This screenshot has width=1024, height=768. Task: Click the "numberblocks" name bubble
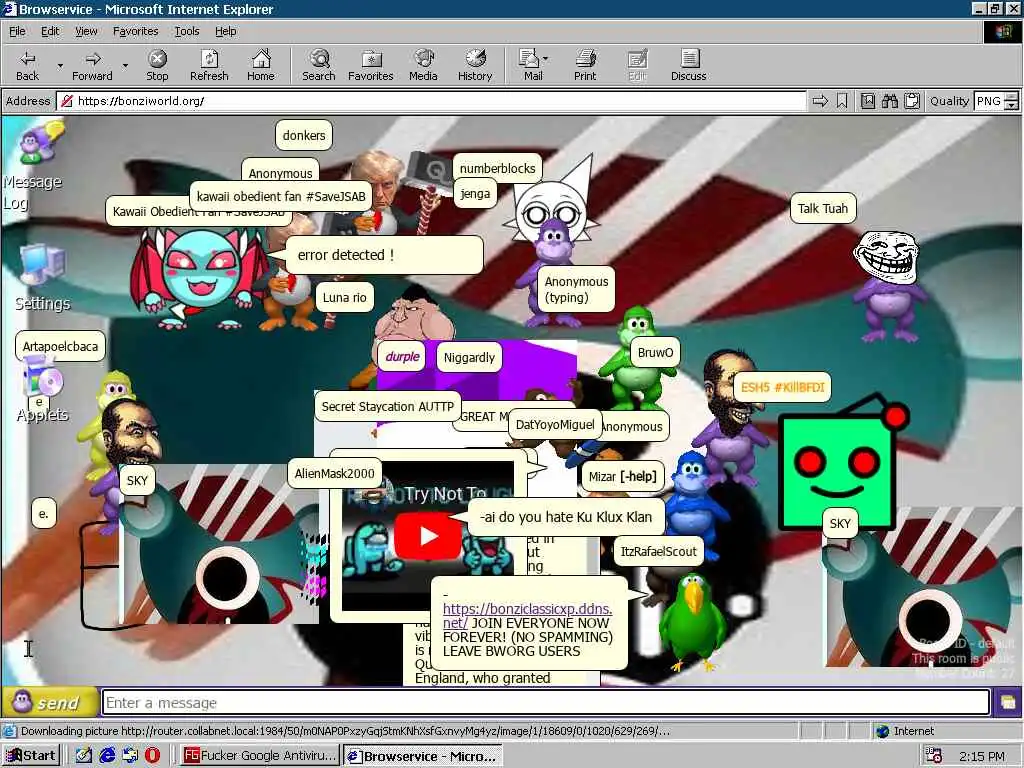(x=498, y=168)
